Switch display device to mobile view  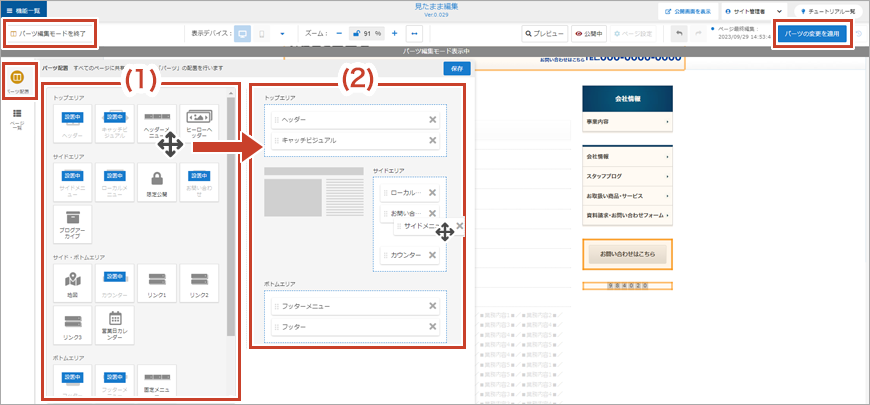click(x=262, y=33)
